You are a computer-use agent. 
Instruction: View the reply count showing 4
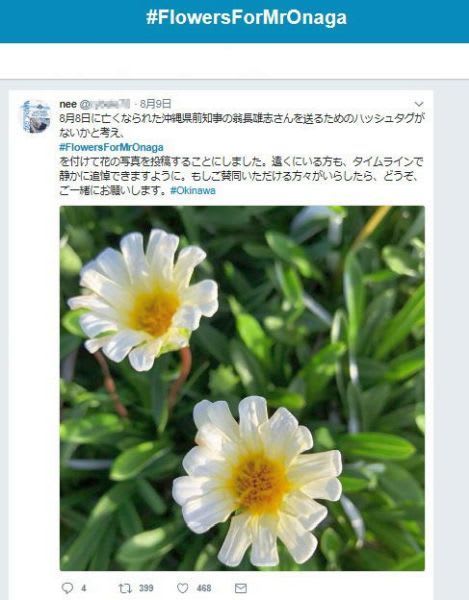pos(84,588)
